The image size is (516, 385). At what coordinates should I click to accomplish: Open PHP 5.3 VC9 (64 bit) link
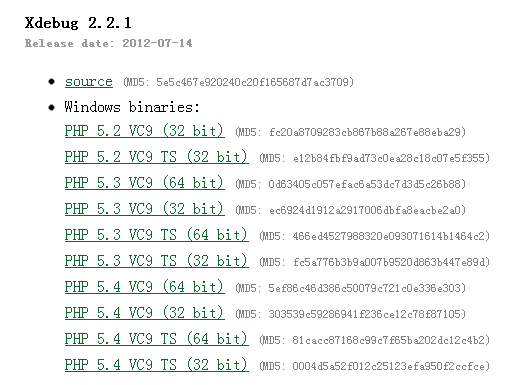click(145, 183)
